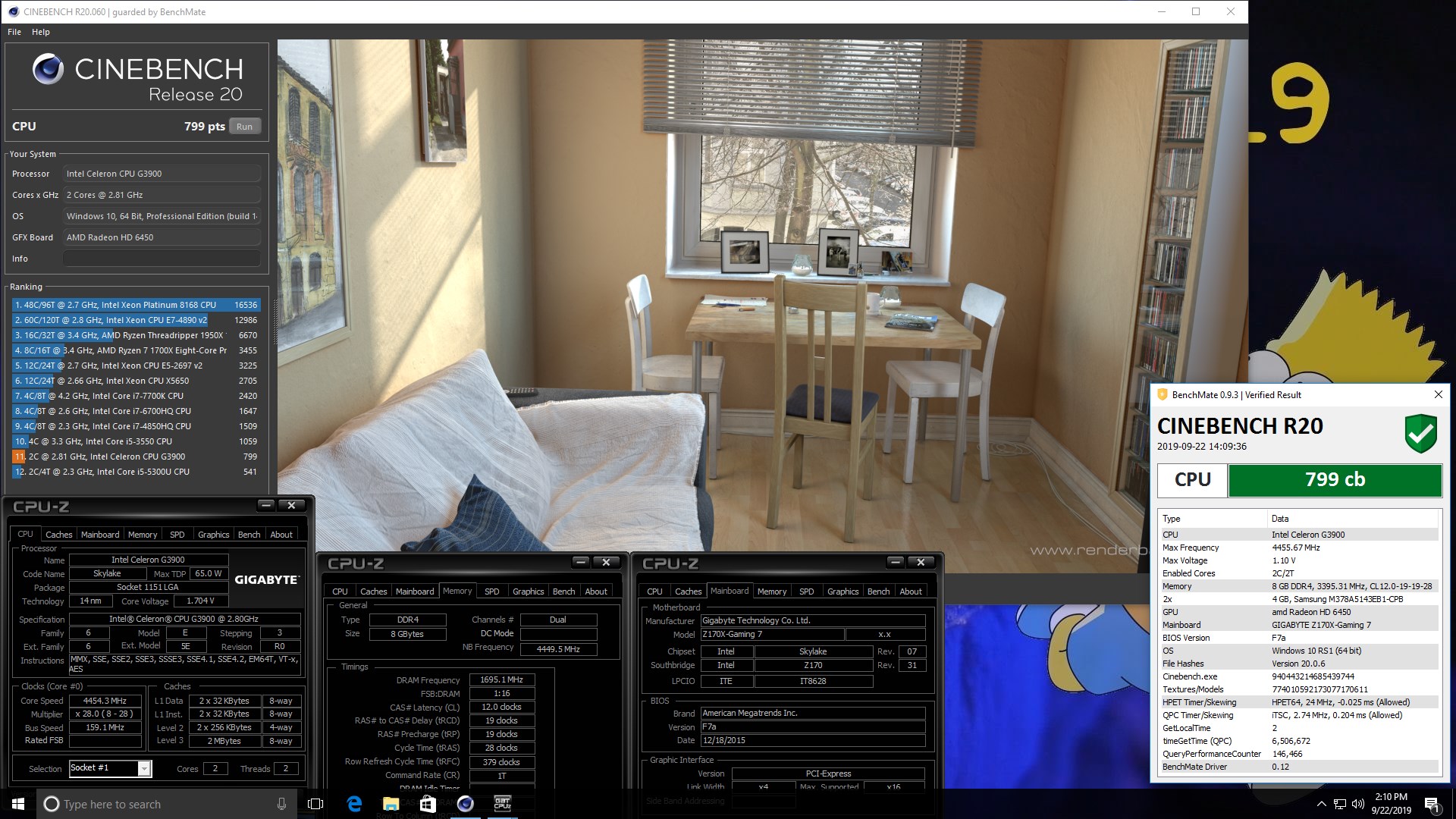Select the Core i7-7700K ranking row
The image size is (1456, 819).
[x=136, y=396]
